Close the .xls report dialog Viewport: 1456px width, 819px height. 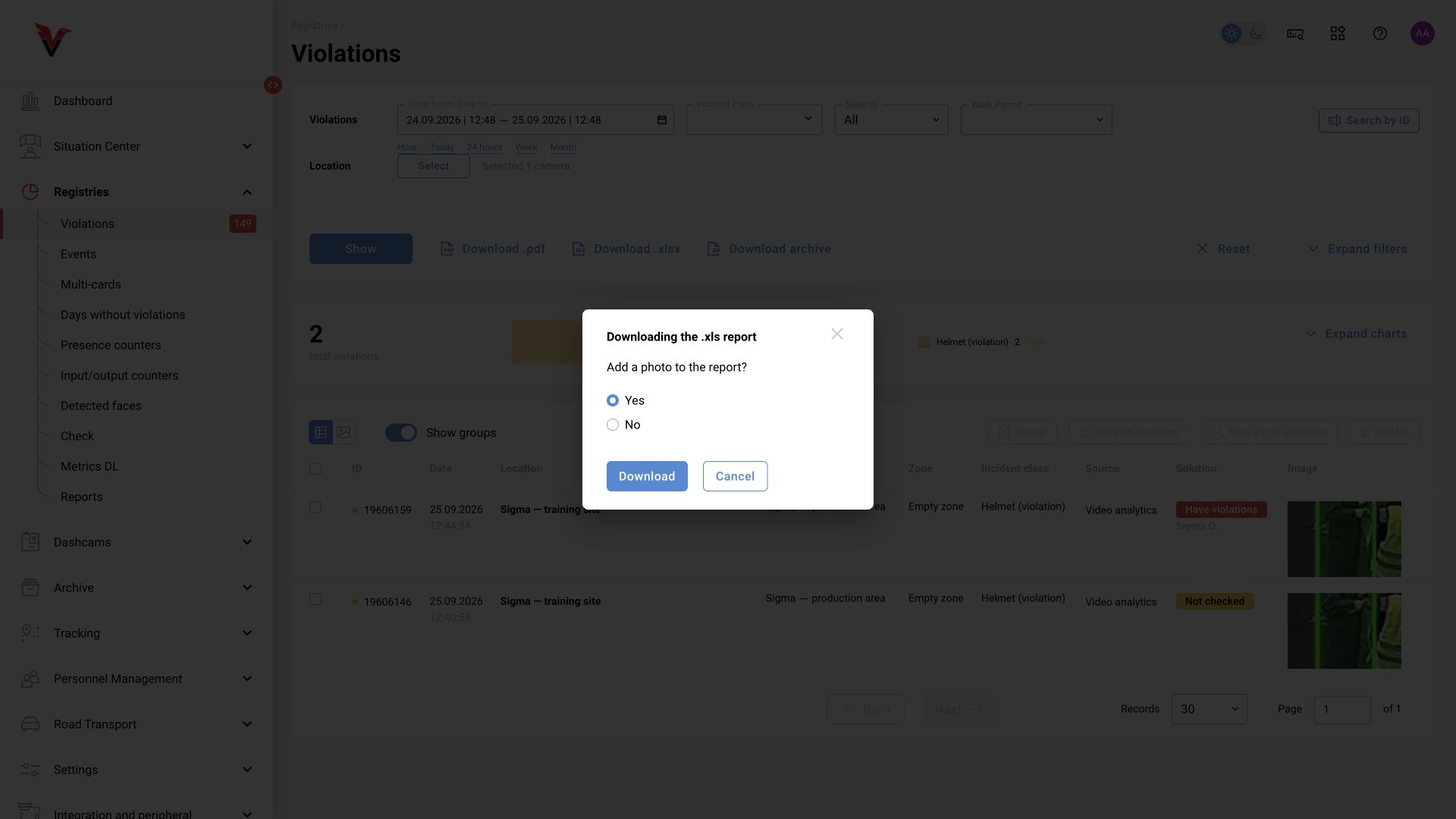click(837, 334)
